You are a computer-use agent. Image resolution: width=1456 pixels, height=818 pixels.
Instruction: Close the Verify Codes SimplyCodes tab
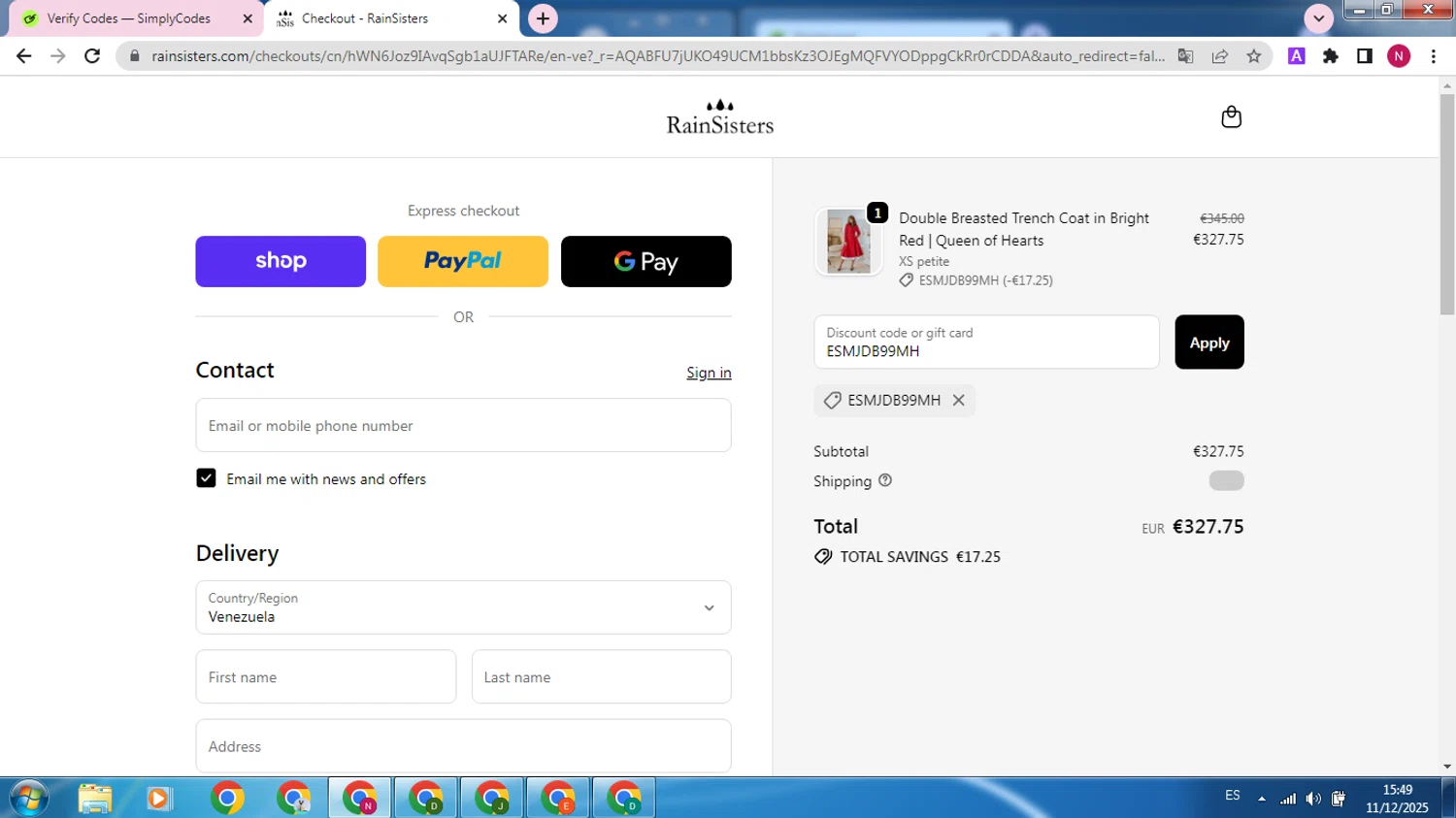pos(247,18)
